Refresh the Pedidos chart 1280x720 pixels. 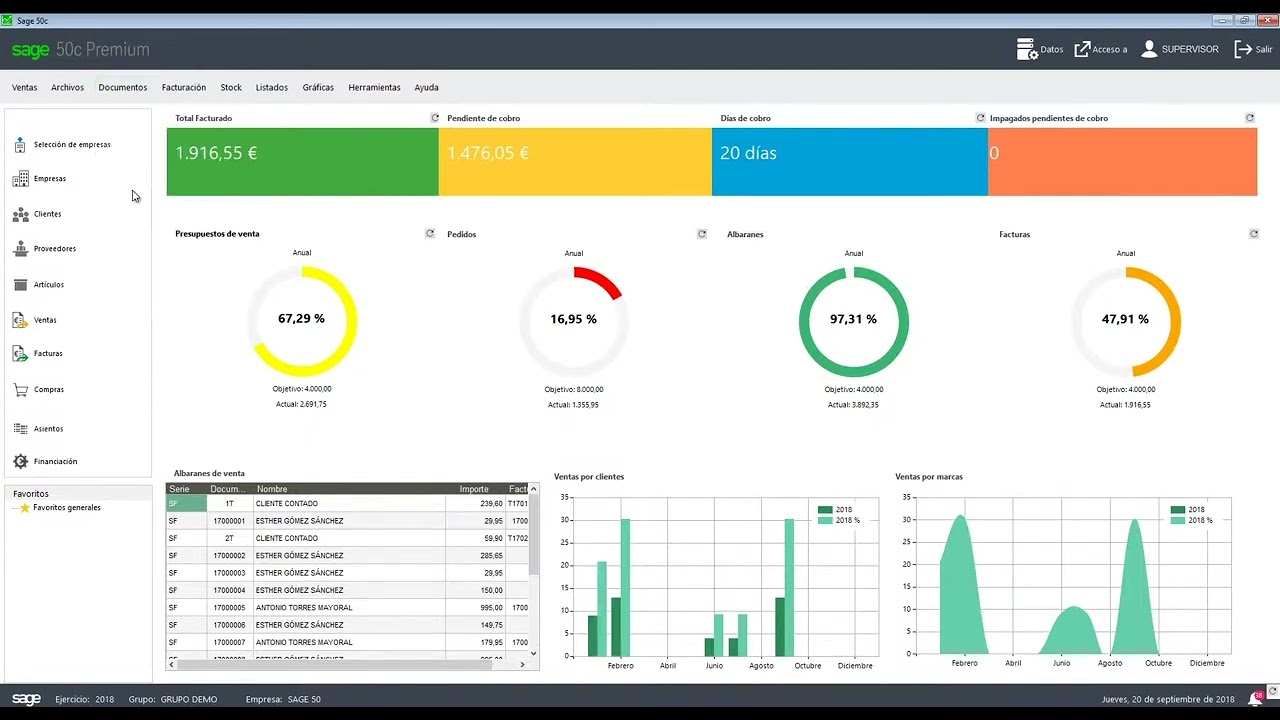(x=702, y=234)
